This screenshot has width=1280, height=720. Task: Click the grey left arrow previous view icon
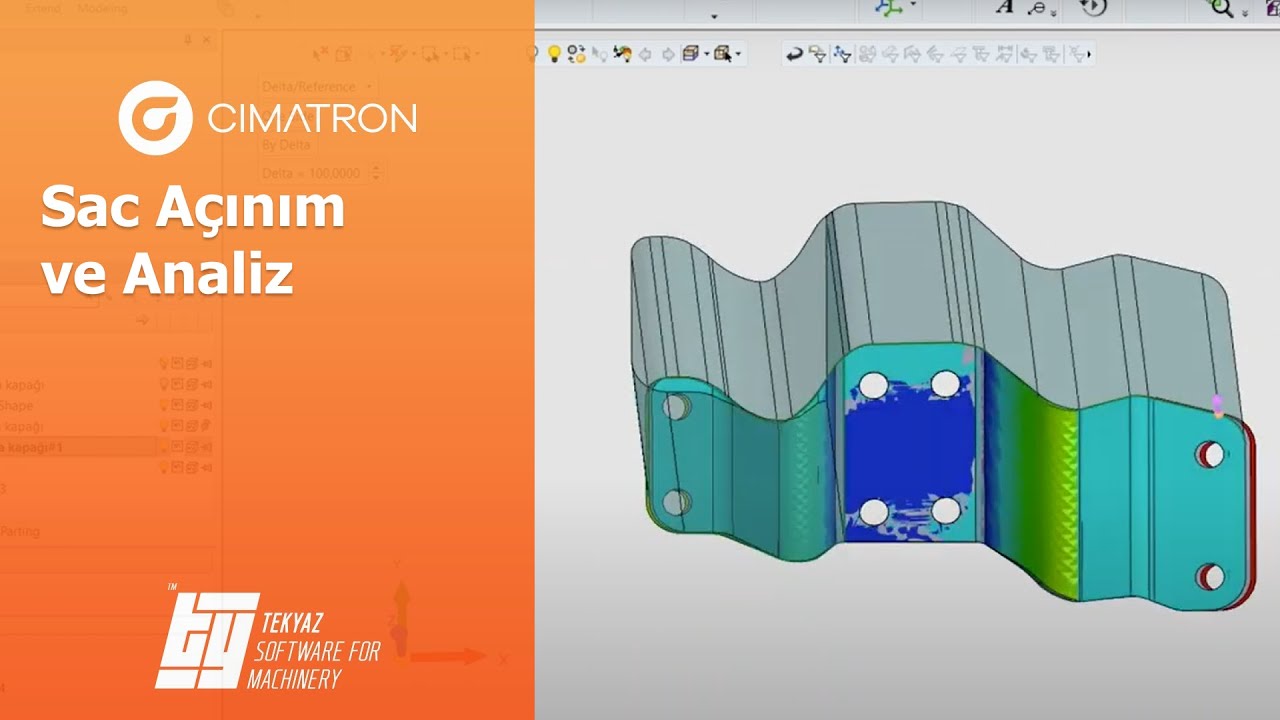click(645, 54)
